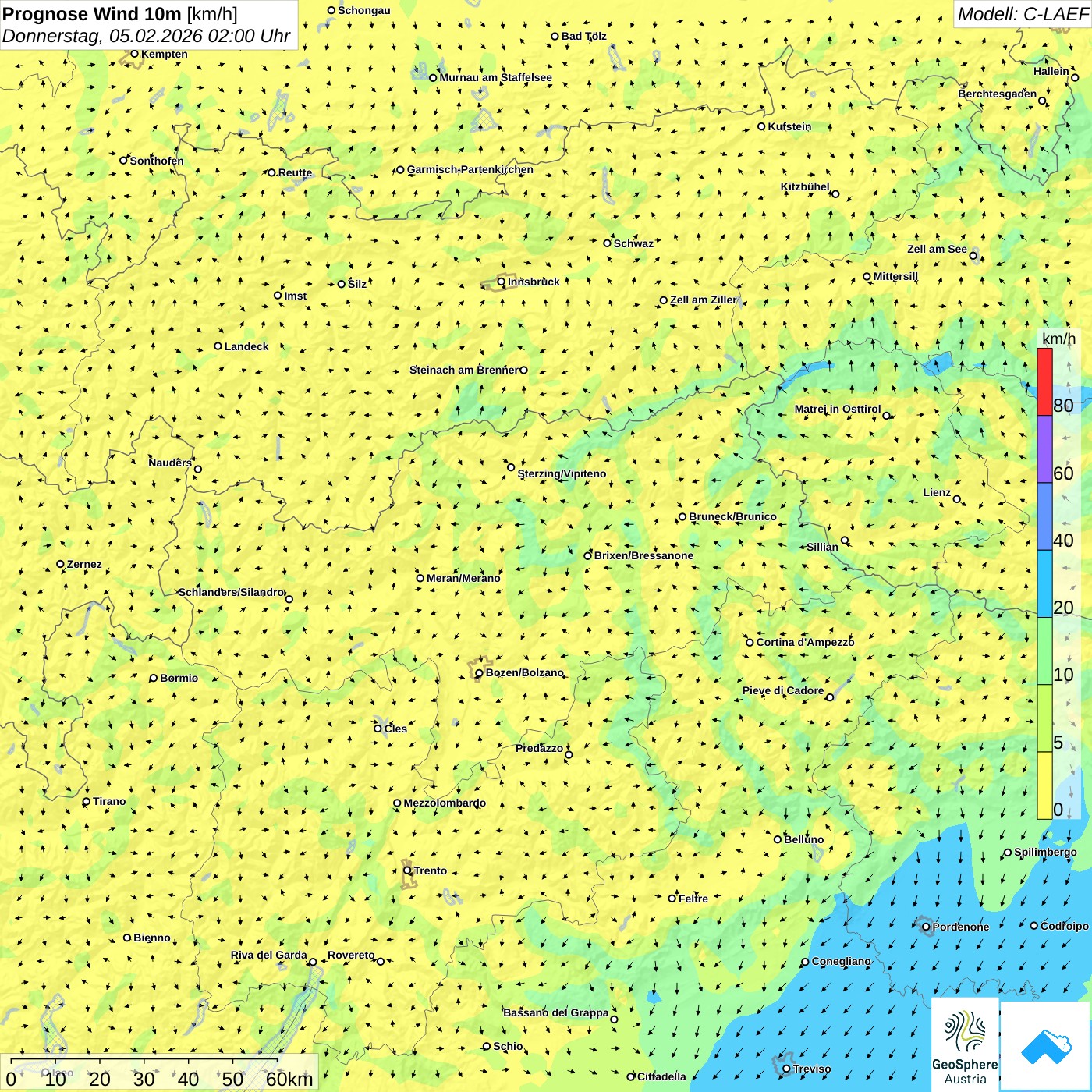The width and height of the screenshot is (1092, 1092).
Task: Click the green 10 km/h legend band
Action: (x=1044, y=651)
